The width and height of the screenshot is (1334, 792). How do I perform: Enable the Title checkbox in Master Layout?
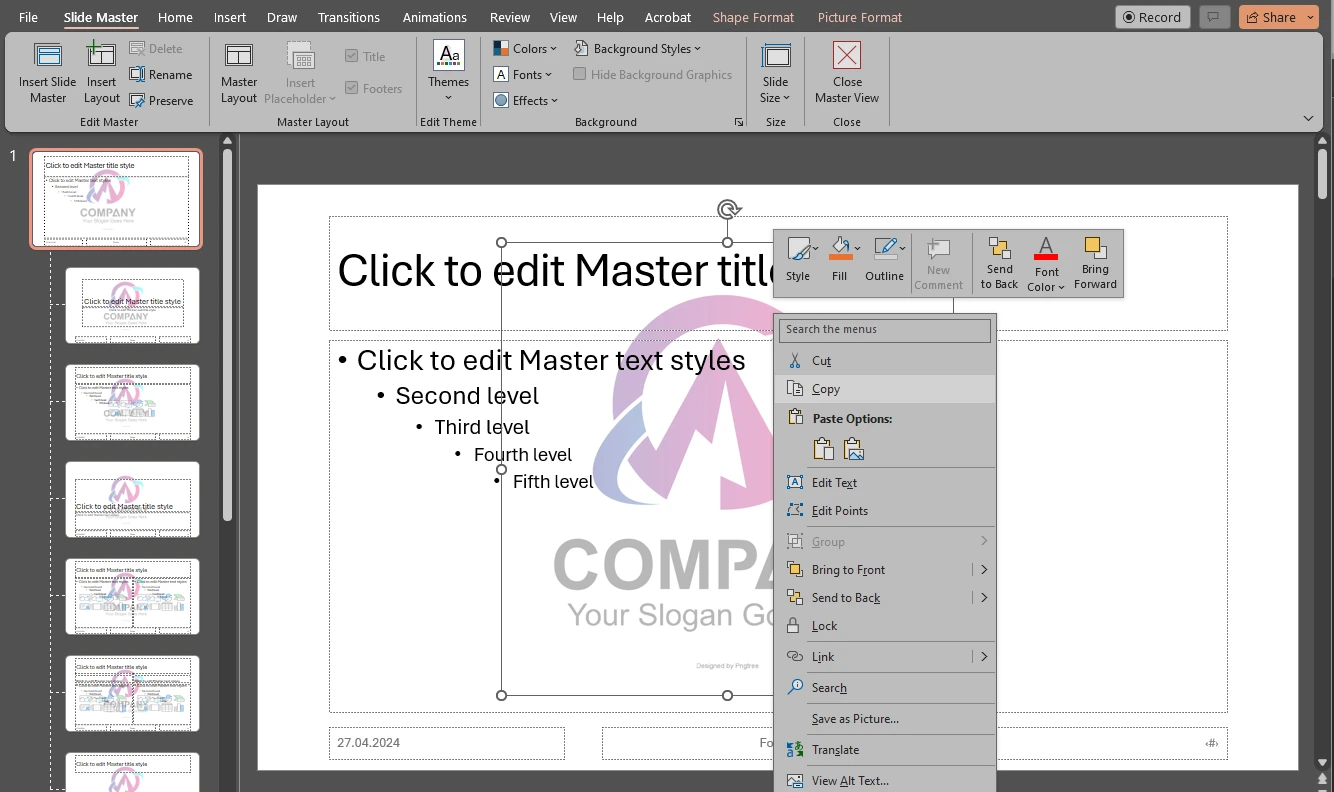(351, 56)
